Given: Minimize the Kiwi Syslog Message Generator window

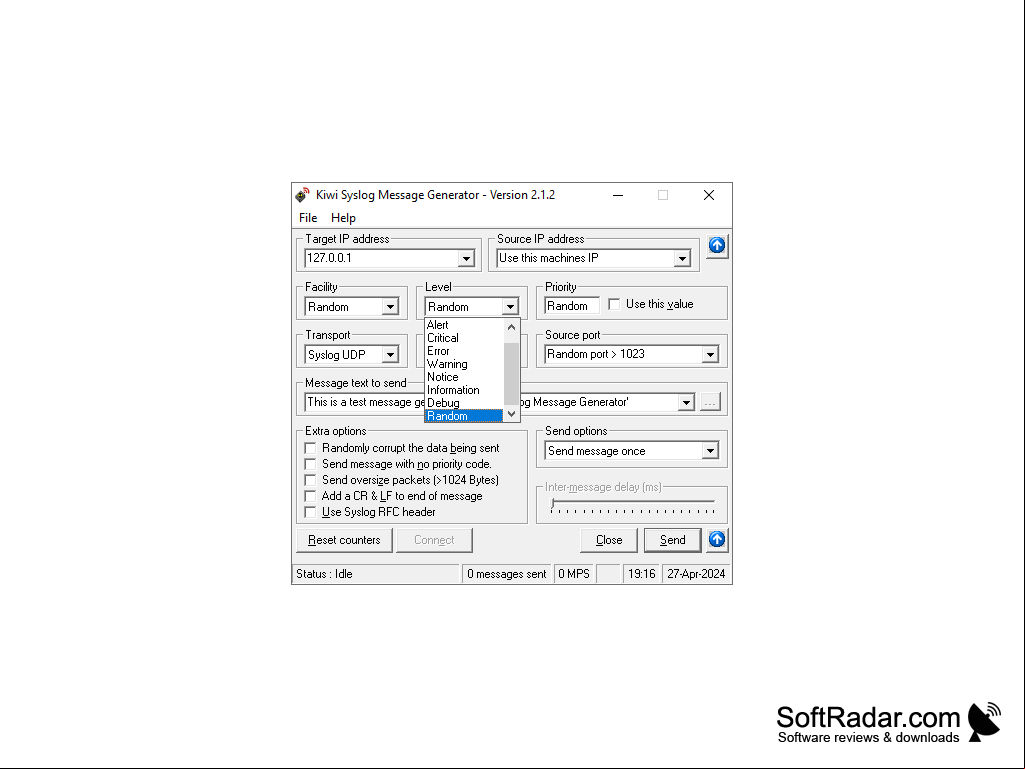Looking at the screenshot, I should tap(618, 195).
